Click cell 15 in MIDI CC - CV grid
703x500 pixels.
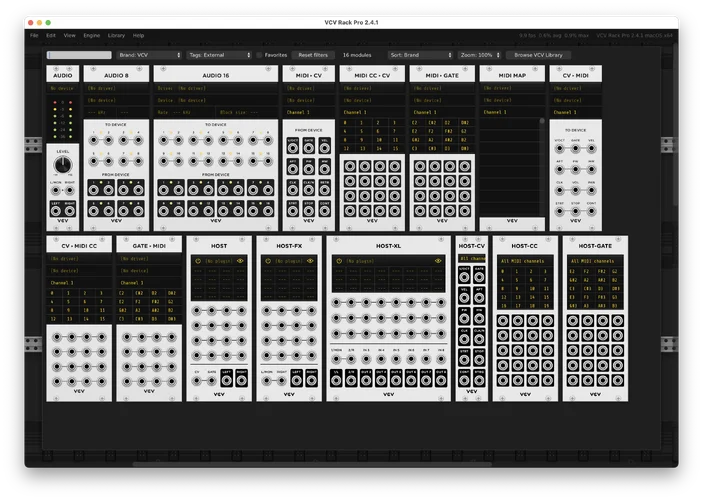pos(395,148)
